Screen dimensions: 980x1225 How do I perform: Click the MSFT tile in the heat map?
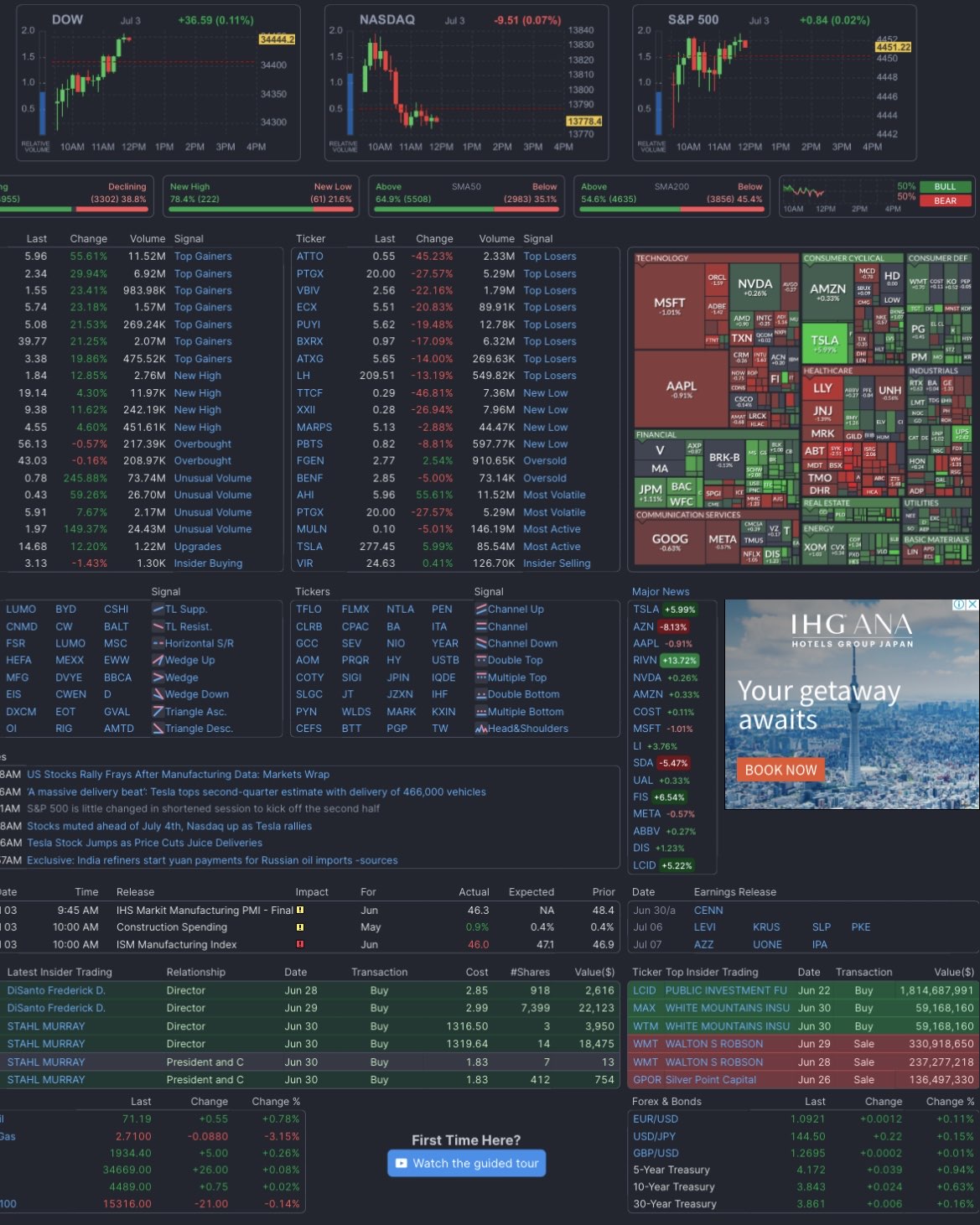tap(669, 306)
